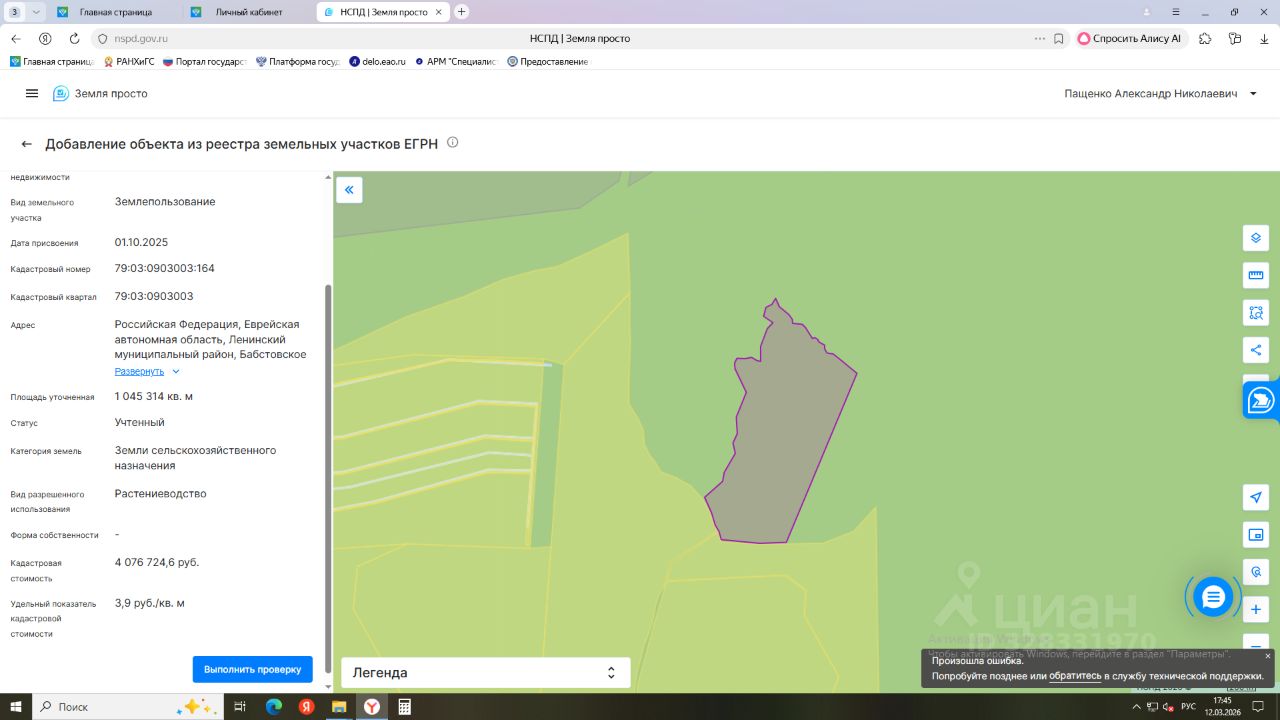Switch input language via РУС indicator
1280x720 pixels.
click(x=1188, y=706)
